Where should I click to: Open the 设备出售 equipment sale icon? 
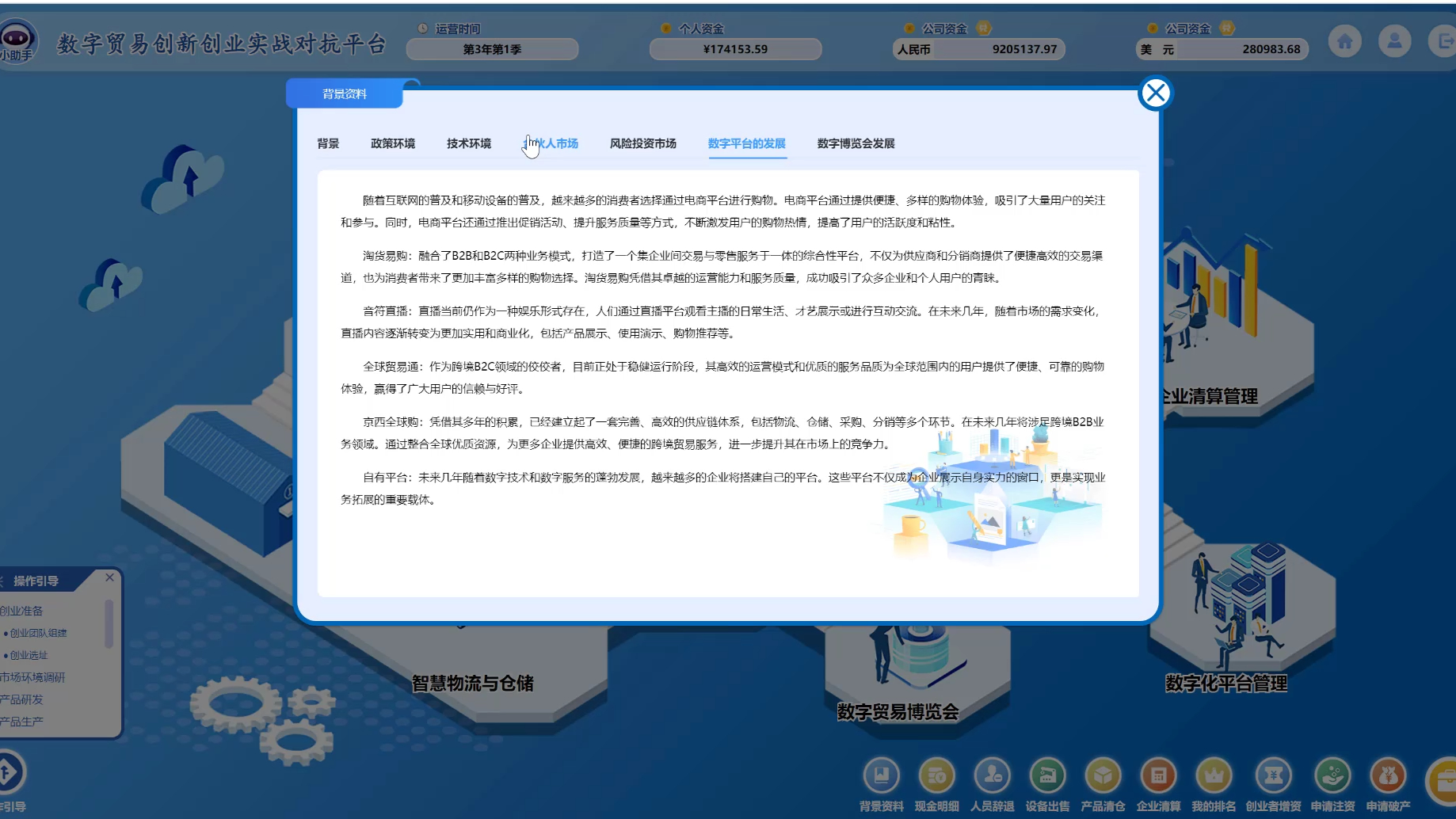click(1047, 775)
